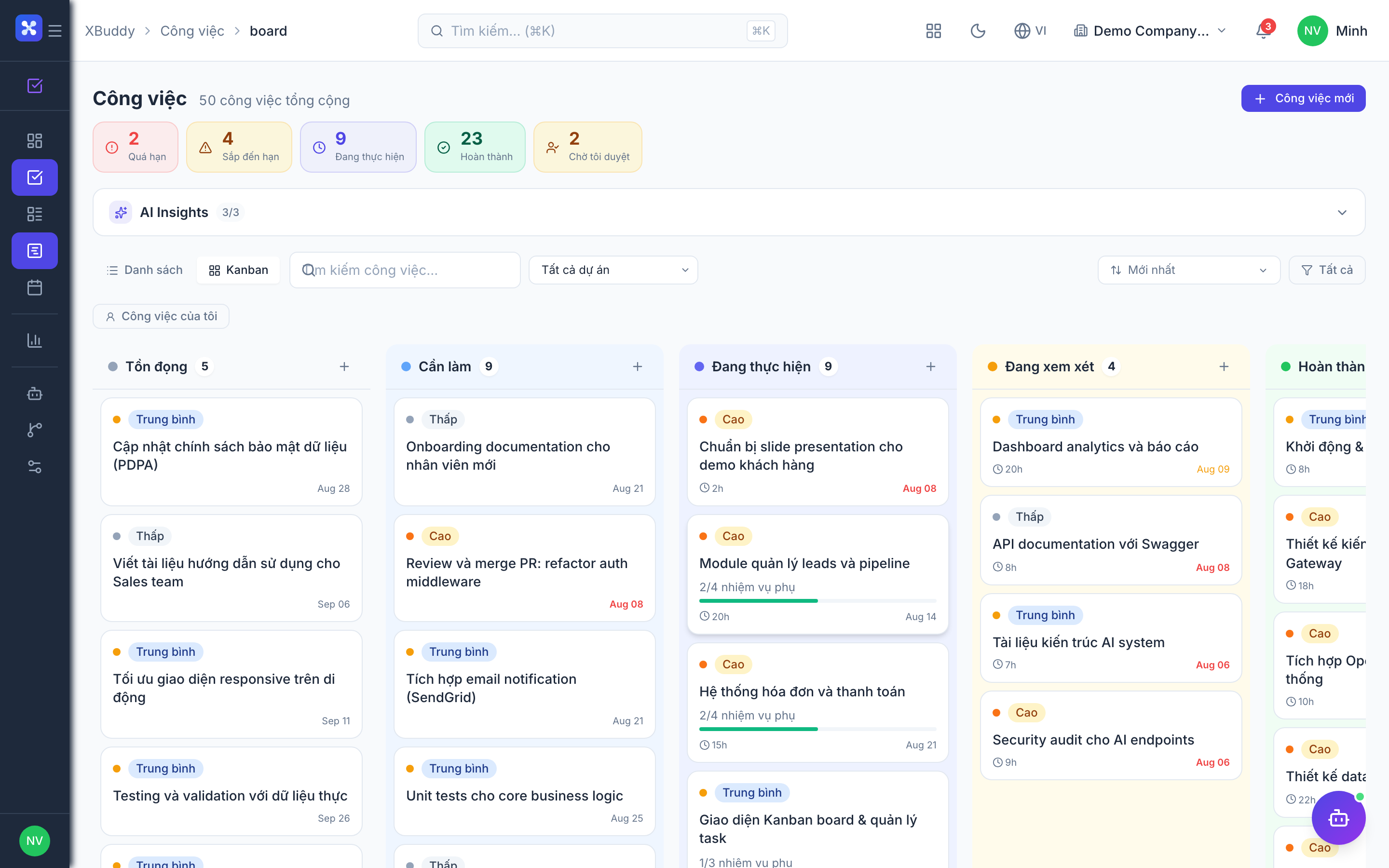Open the git branch sidebar icon
Viewport: 1389px width, 868px height.
[35, 430]
